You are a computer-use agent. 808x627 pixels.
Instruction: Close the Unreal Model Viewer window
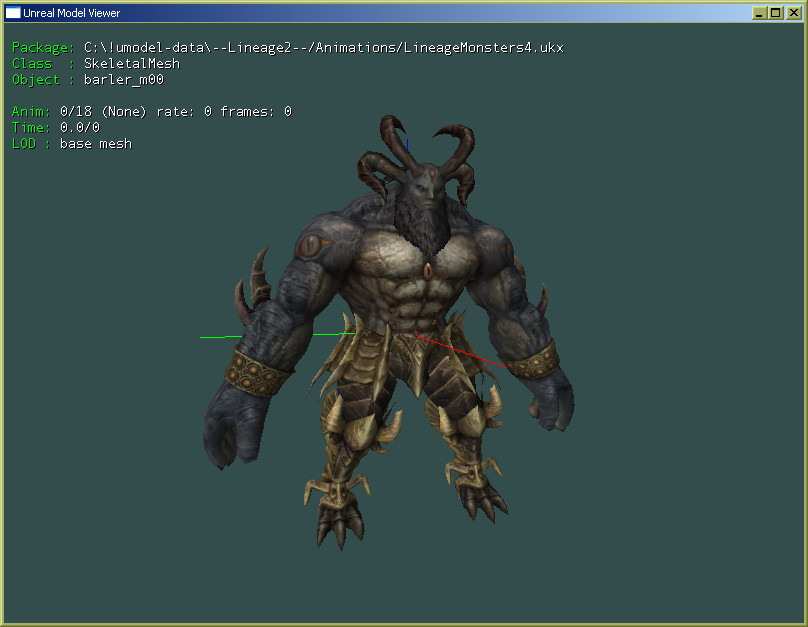click(x=794, y=13)
